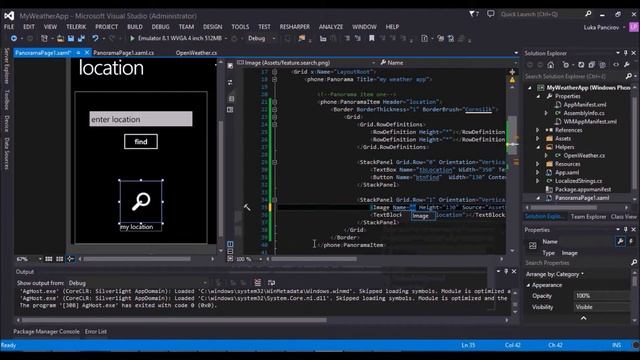Click the swap panes icon between designer and XAML

tap(230, 82)
